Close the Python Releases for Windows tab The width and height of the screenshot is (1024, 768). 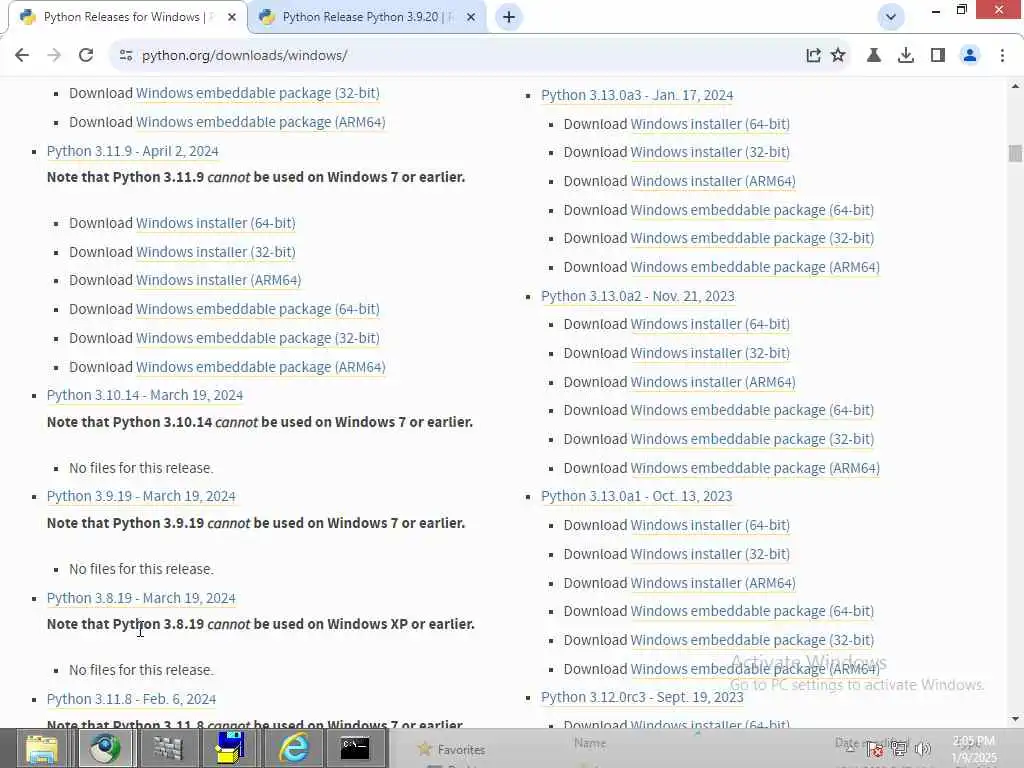coord(232,17)
